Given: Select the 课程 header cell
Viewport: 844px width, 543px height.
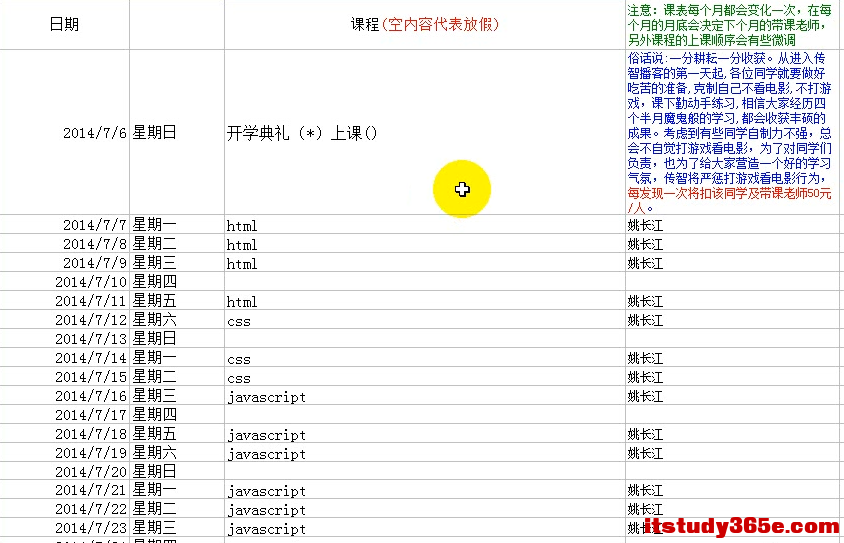Looking at the screenshot, I should 424,25.
